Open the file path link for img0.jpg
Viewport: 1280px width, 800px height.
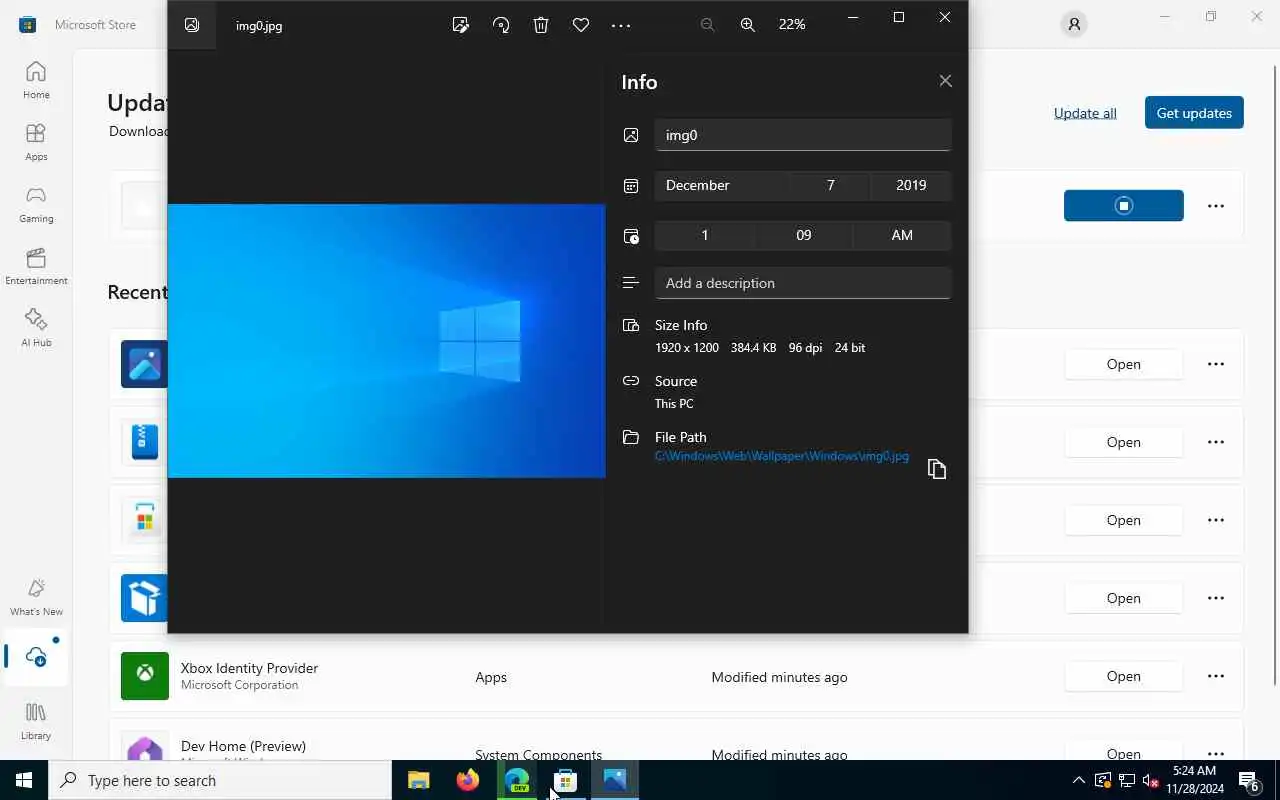[x=782, y=456]
